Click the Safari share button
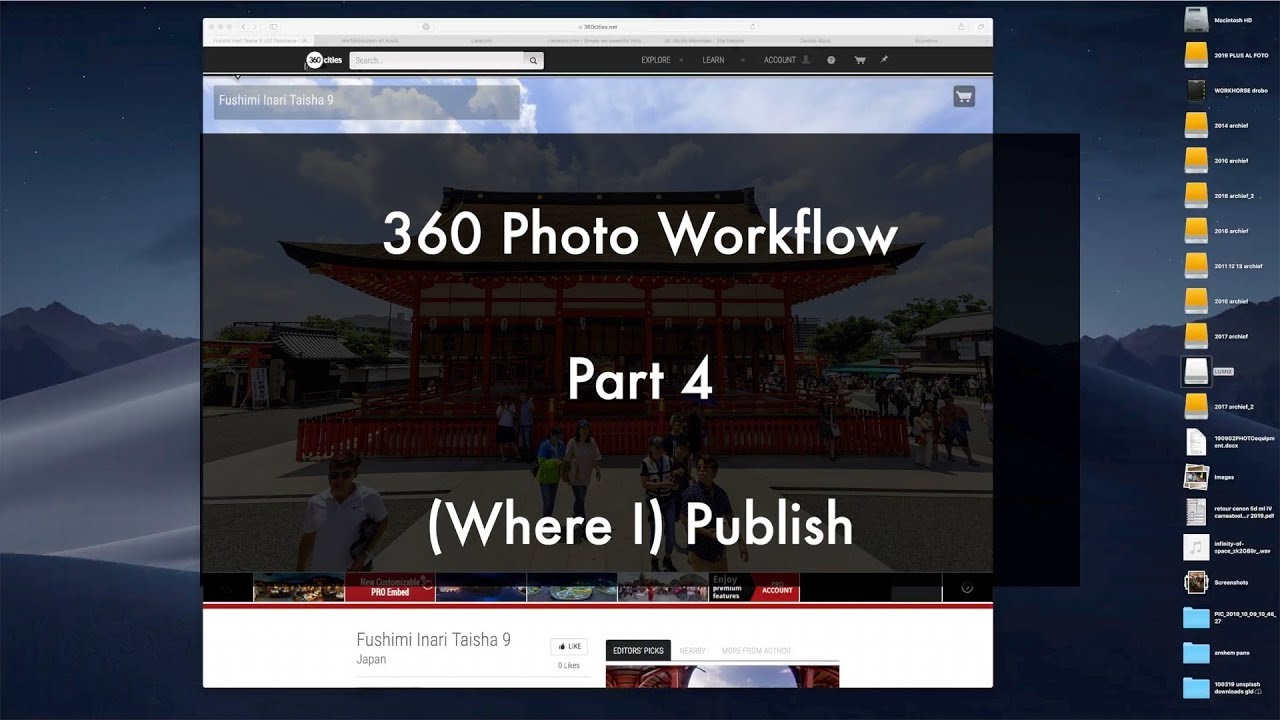 tap(961, 26)
